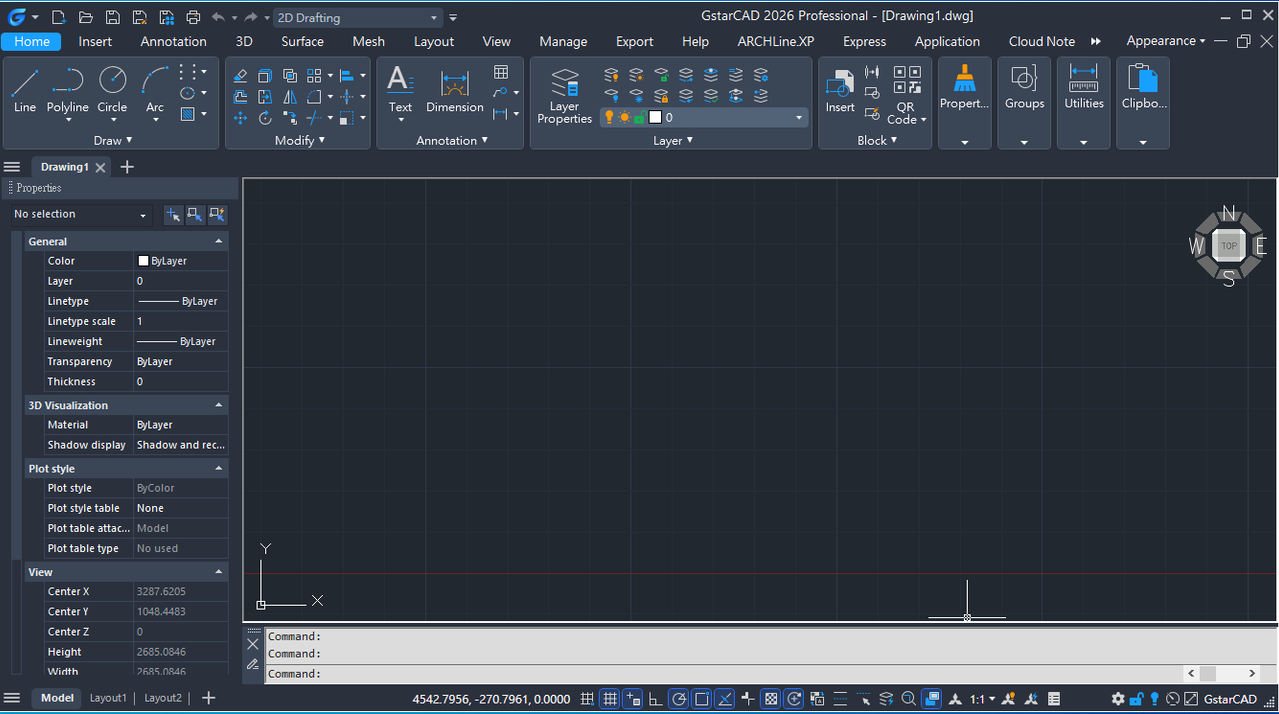Toggle object snap tracking in status bar
This screenshot has height=714, width=1279.
pos(725,698)
